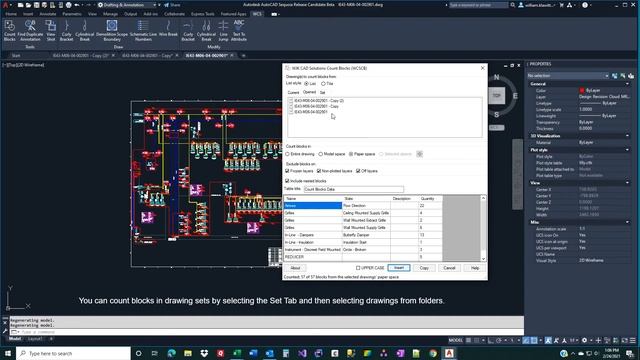Select the View Shot ribbon tool
640x360 pixels.
51,31
